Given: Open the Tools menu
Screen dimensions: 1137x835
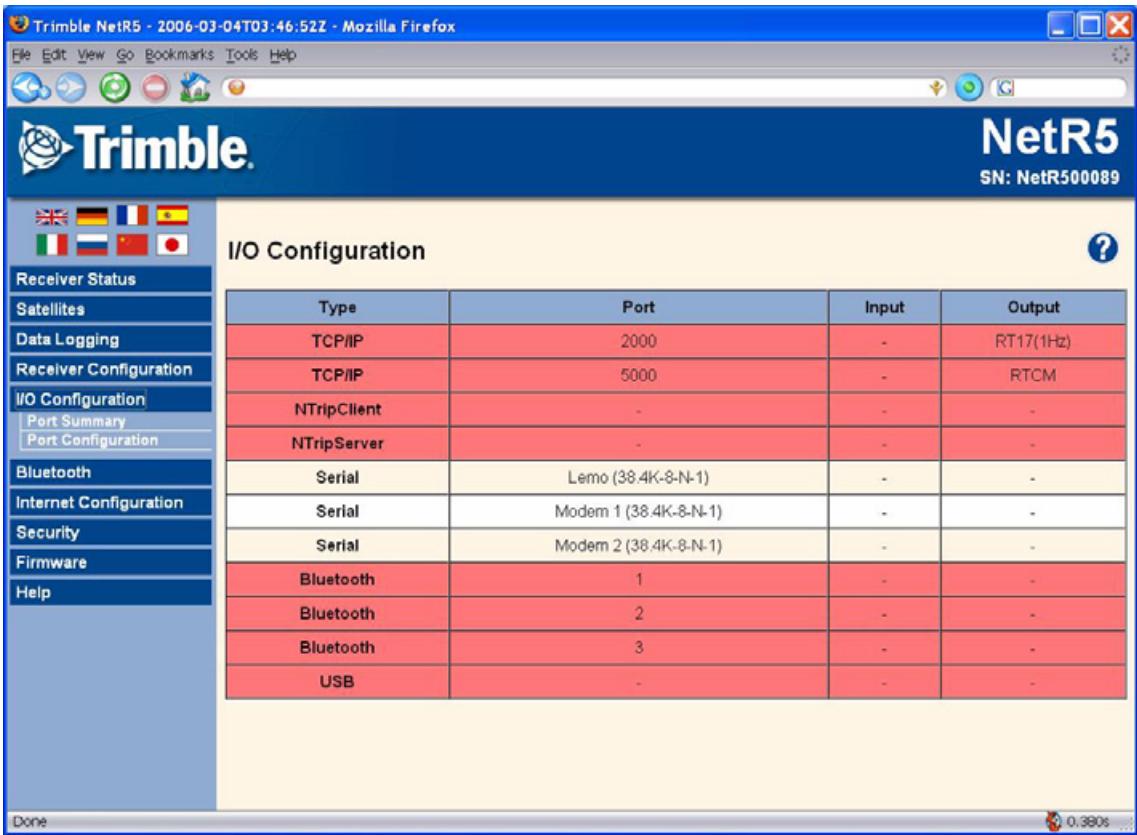Looking at the screenshot, I should tap(241, 55).
